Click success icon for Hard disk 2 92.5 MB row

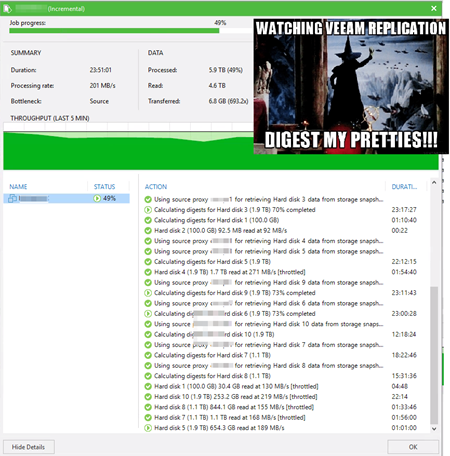[x=148, y=231]
